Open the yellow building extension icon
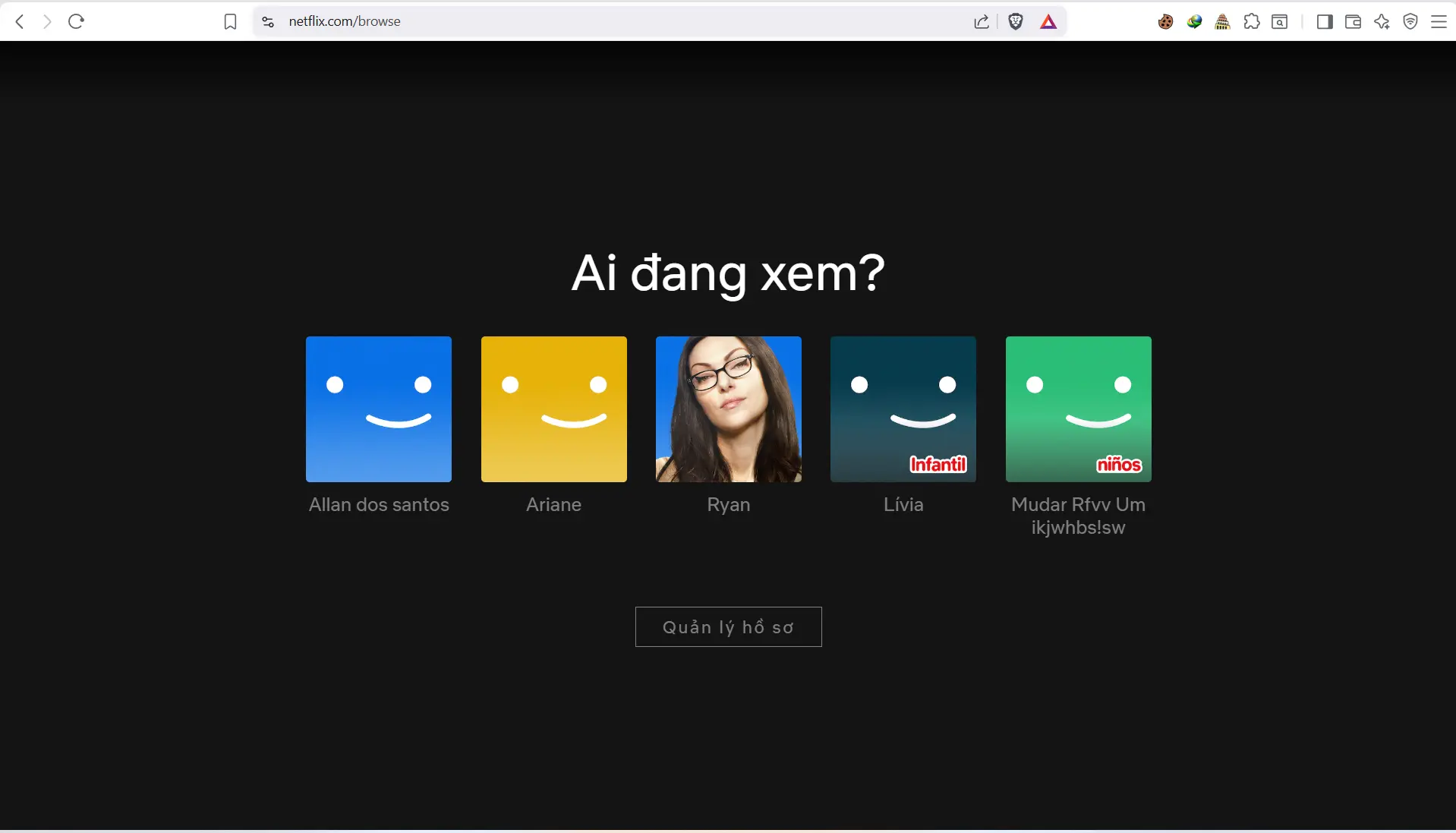The width and height of the screenshot is (1456, 833). (x=1222, y=22)
